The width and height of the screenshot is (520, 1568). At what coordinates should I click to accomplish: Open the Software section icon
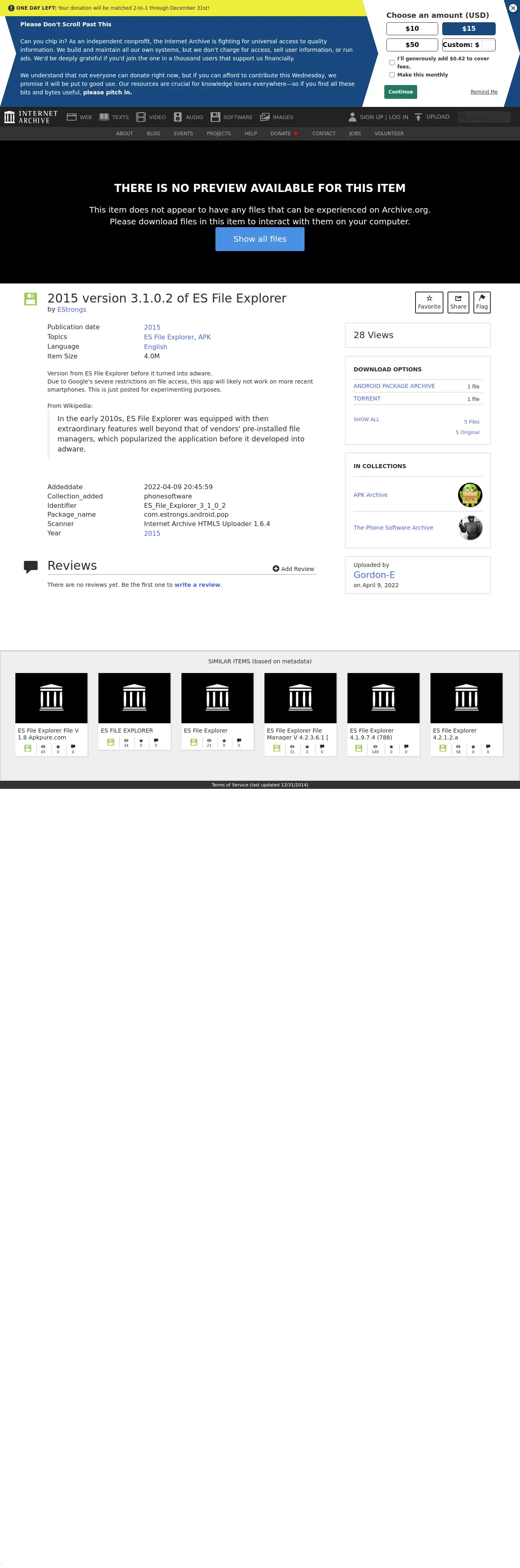[x=215, y=117]
